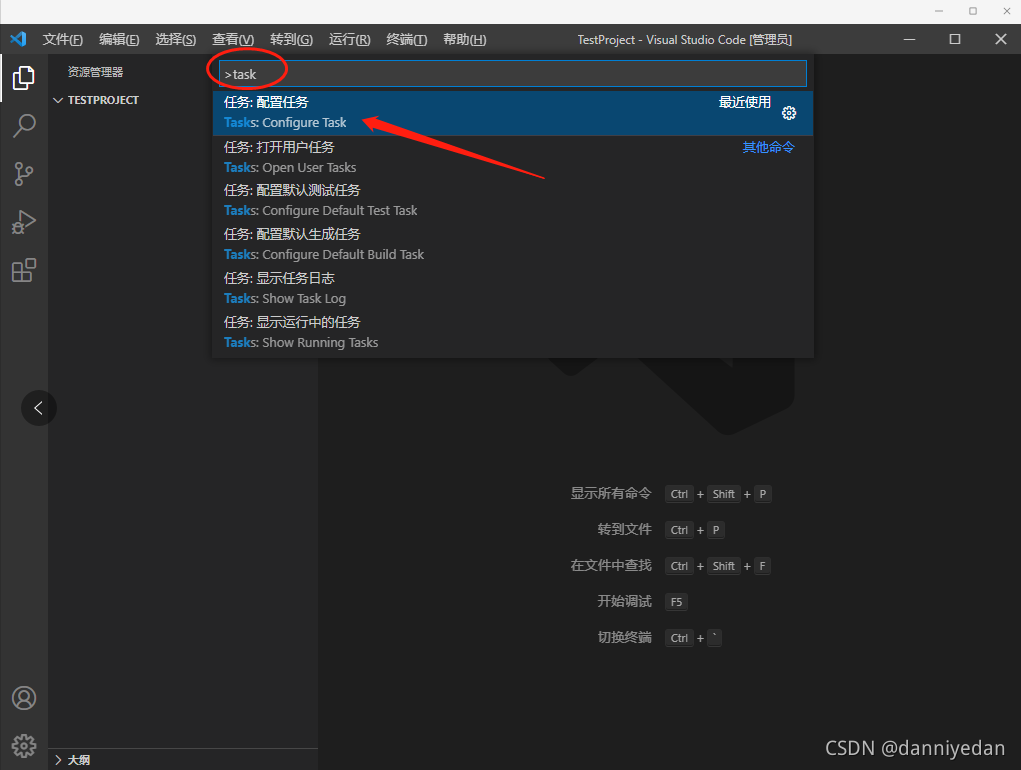Select Tasks: Show Running Tasks command
This screenshot has height=770, width=1021.
[512, 332]
